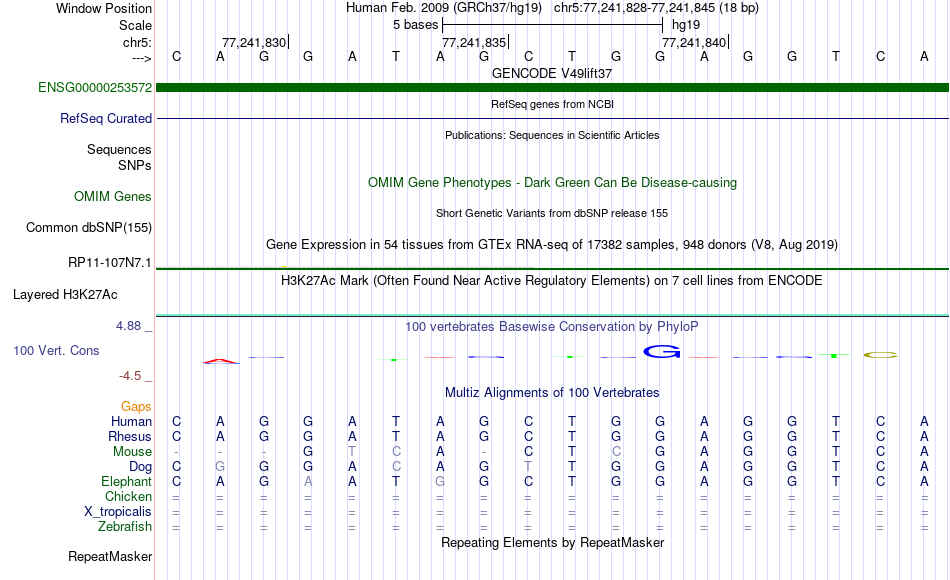Click the large blue G in PhyloP track
This screenshot has width=950, height=580.
click(x=662, y=351)
